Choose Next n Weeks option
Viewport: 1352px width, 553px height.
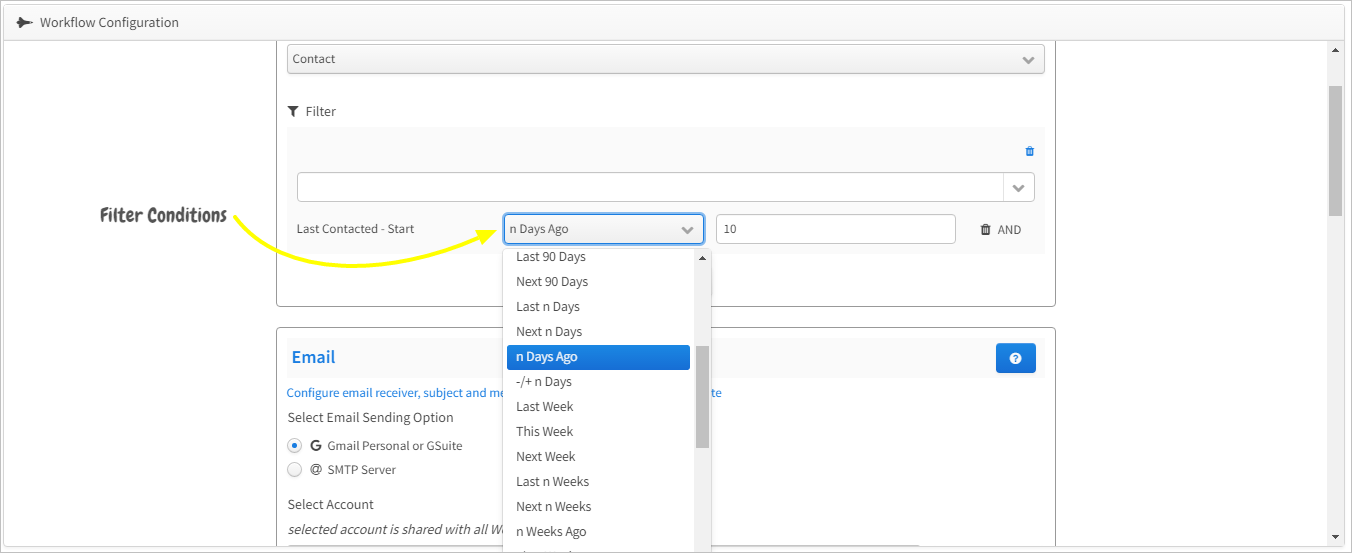[x=598, y=507]
